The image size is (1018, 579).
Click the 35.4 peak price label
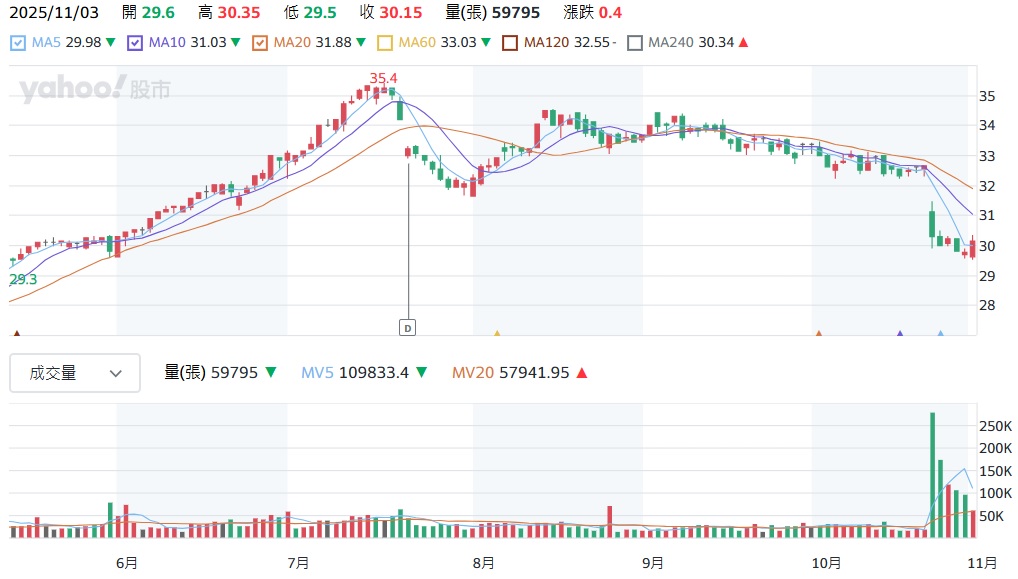[383, 78]
